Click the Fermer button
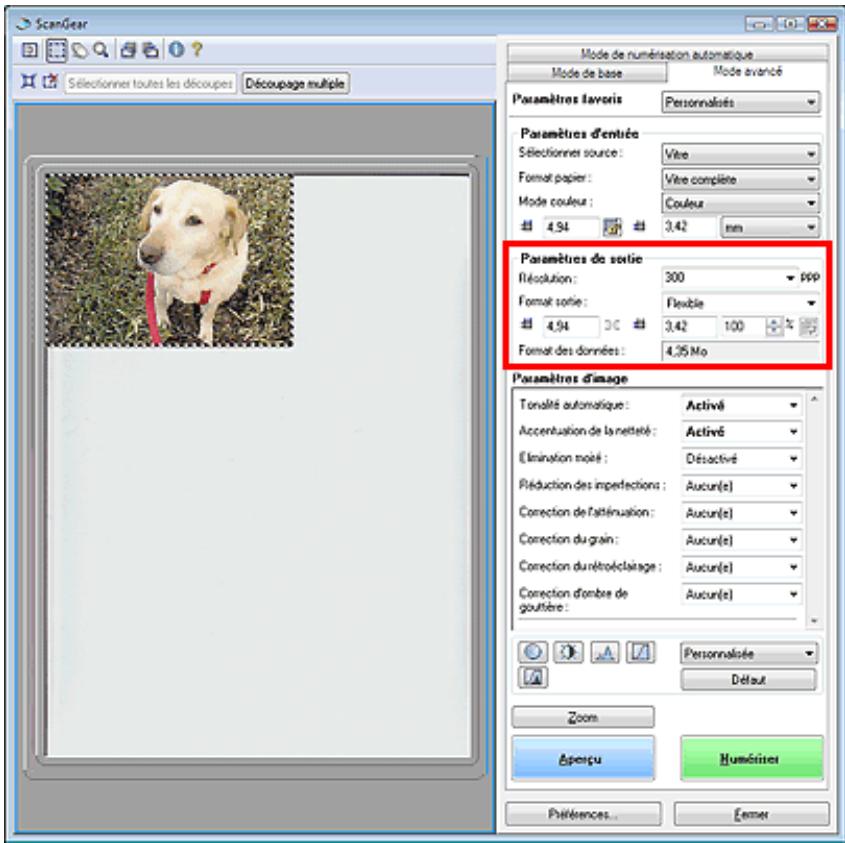Viewport: 845px width, 843px height. (752, 814)
